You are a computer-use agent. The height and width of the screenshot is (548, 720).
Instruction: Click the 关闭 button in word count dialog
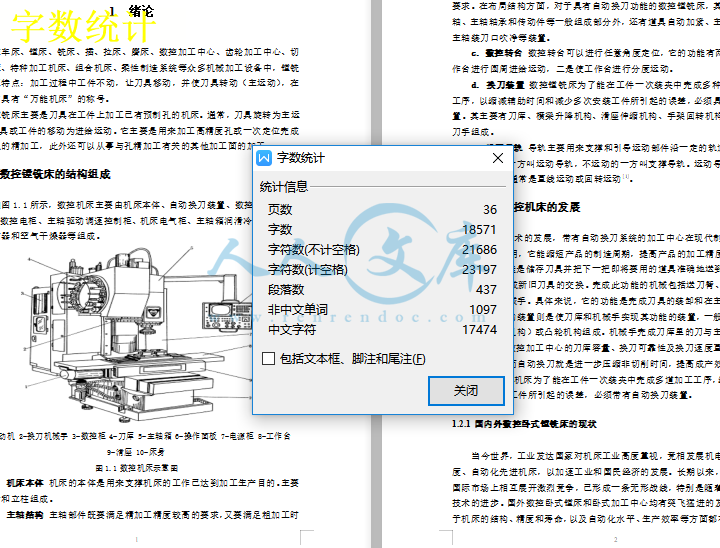click(466, 391)
